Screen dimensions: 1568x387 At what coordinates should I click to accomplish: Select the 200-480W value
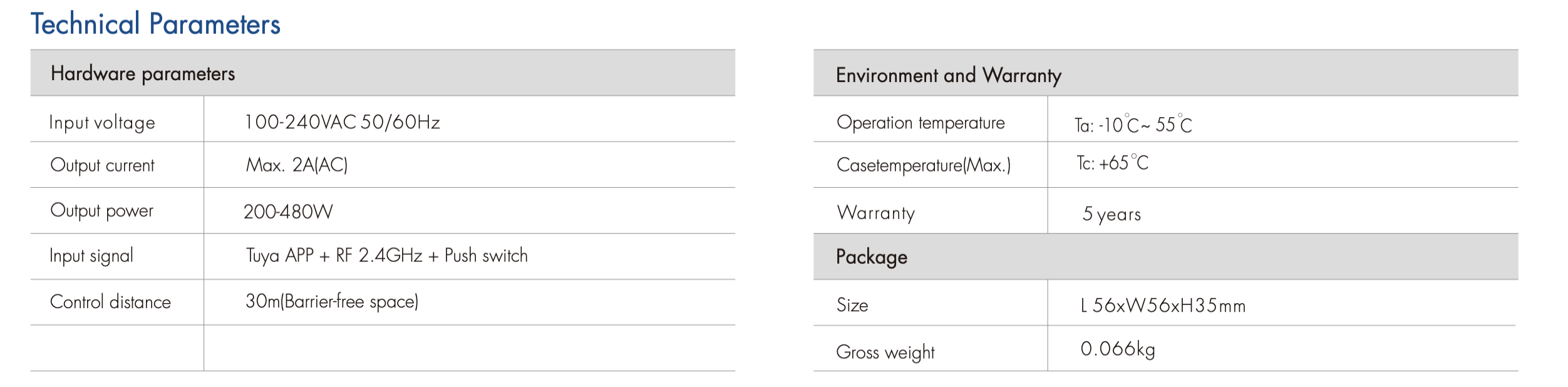tap(288, 212)
